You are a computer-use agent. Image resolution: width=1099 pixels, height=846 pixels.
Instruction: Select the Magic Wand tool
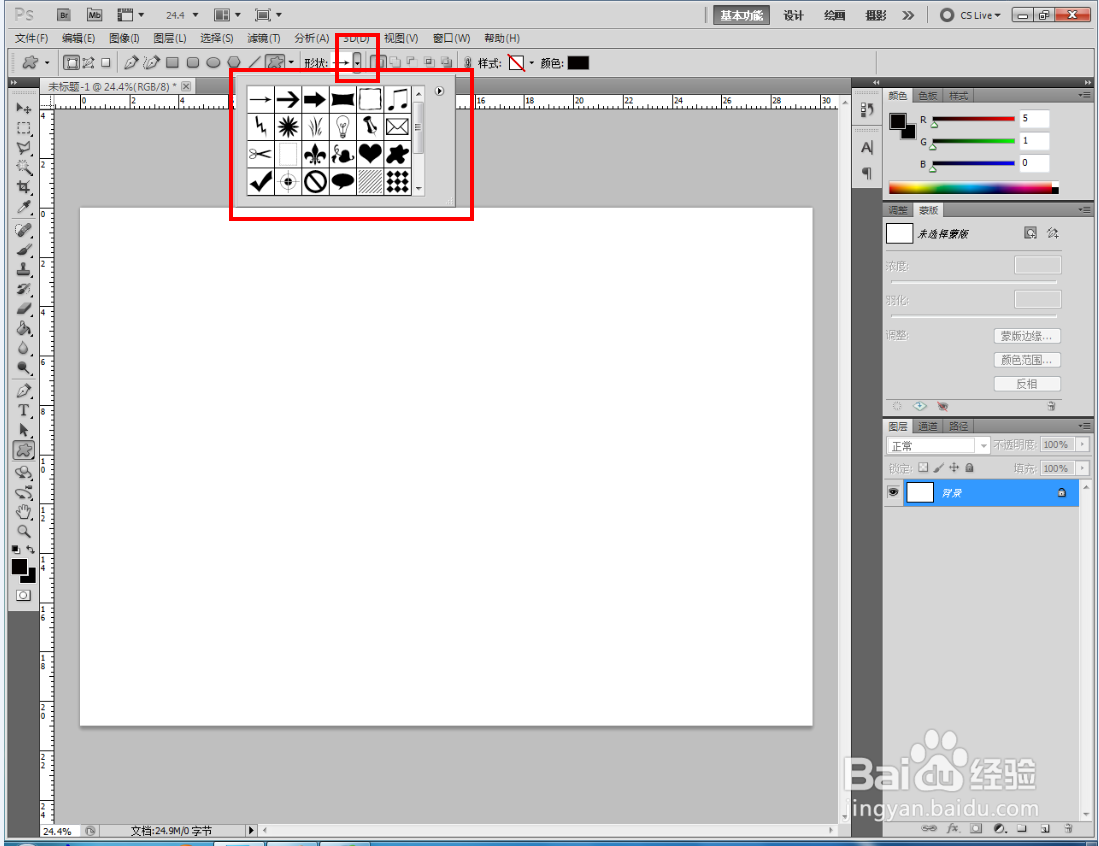(x=24, y=168)
